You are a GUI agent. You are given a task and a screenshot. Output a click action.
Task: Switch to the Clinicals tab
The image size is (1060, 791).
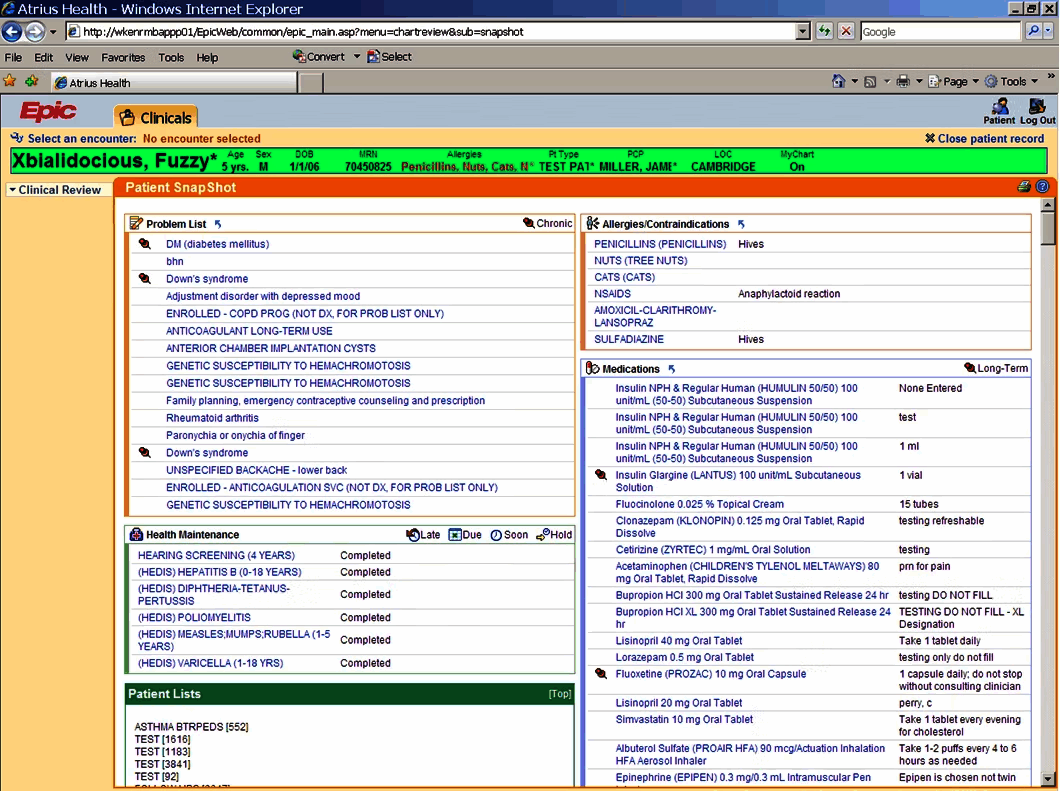(x=155, y=117)
